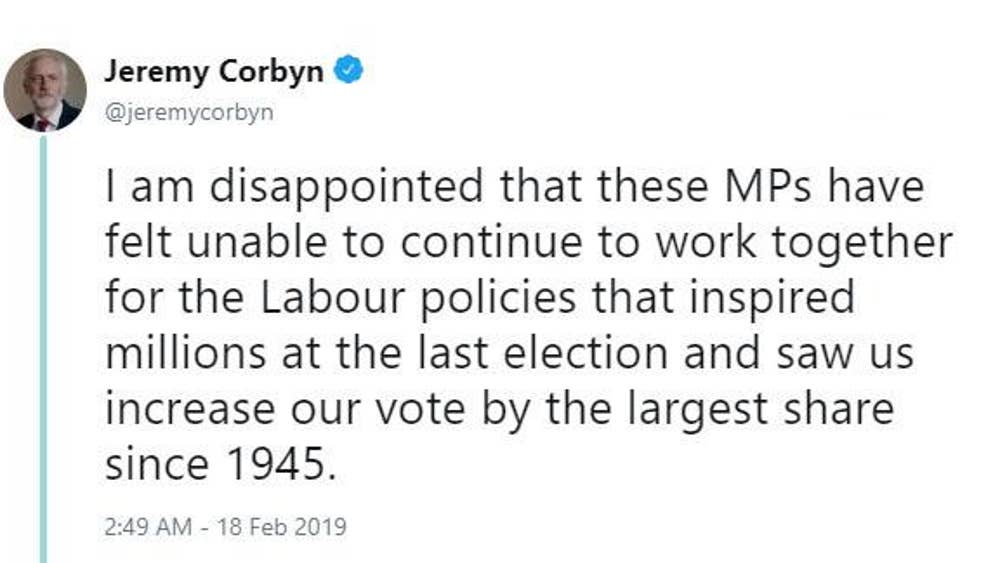The height and width of the screenshot is (563, 1000).
Task: Click the word 'policies' in the tweet
Action: [498, 299]
